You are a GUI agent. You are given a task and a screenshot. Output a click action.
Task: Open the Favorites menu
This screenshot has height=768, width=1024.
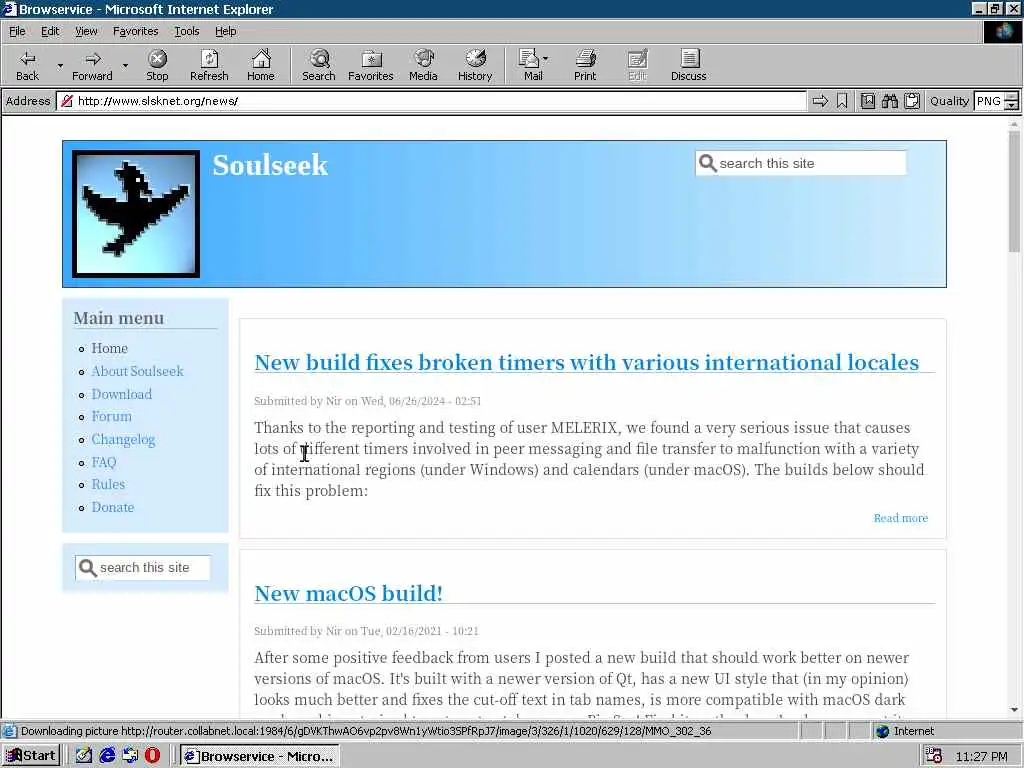(135, 31)
